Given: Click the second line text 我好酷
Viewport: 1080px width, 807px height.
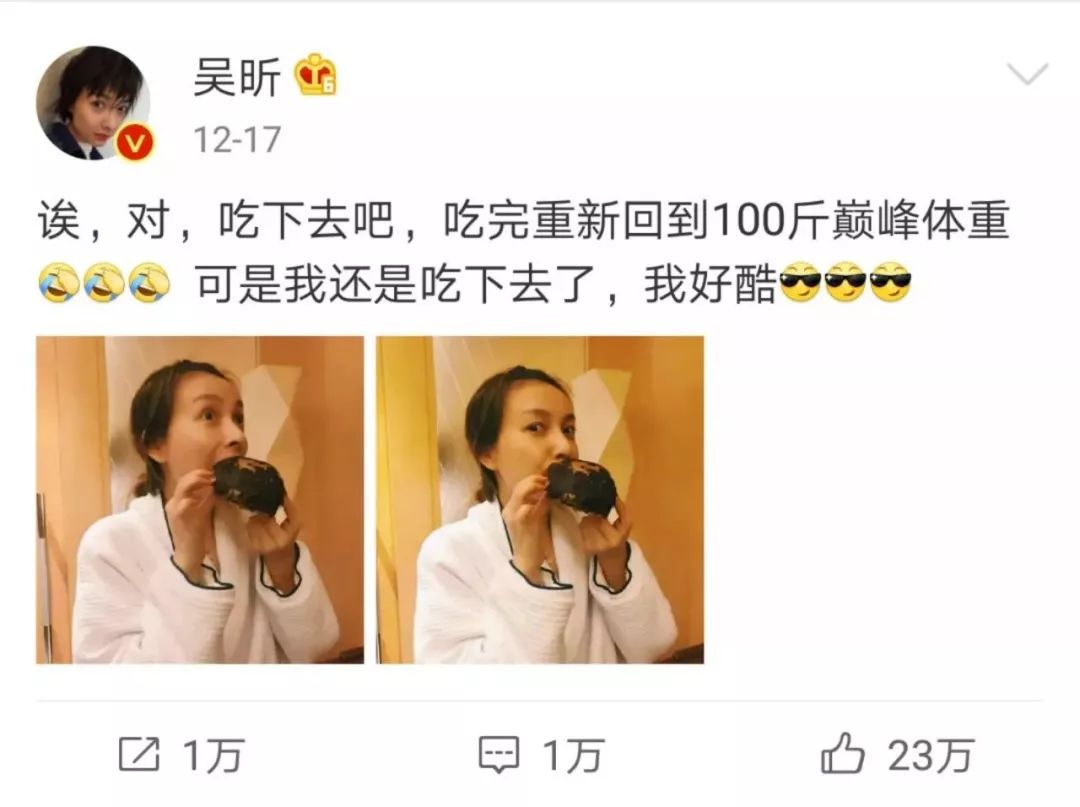Looking at the screenshot, I should pos(710,284).
